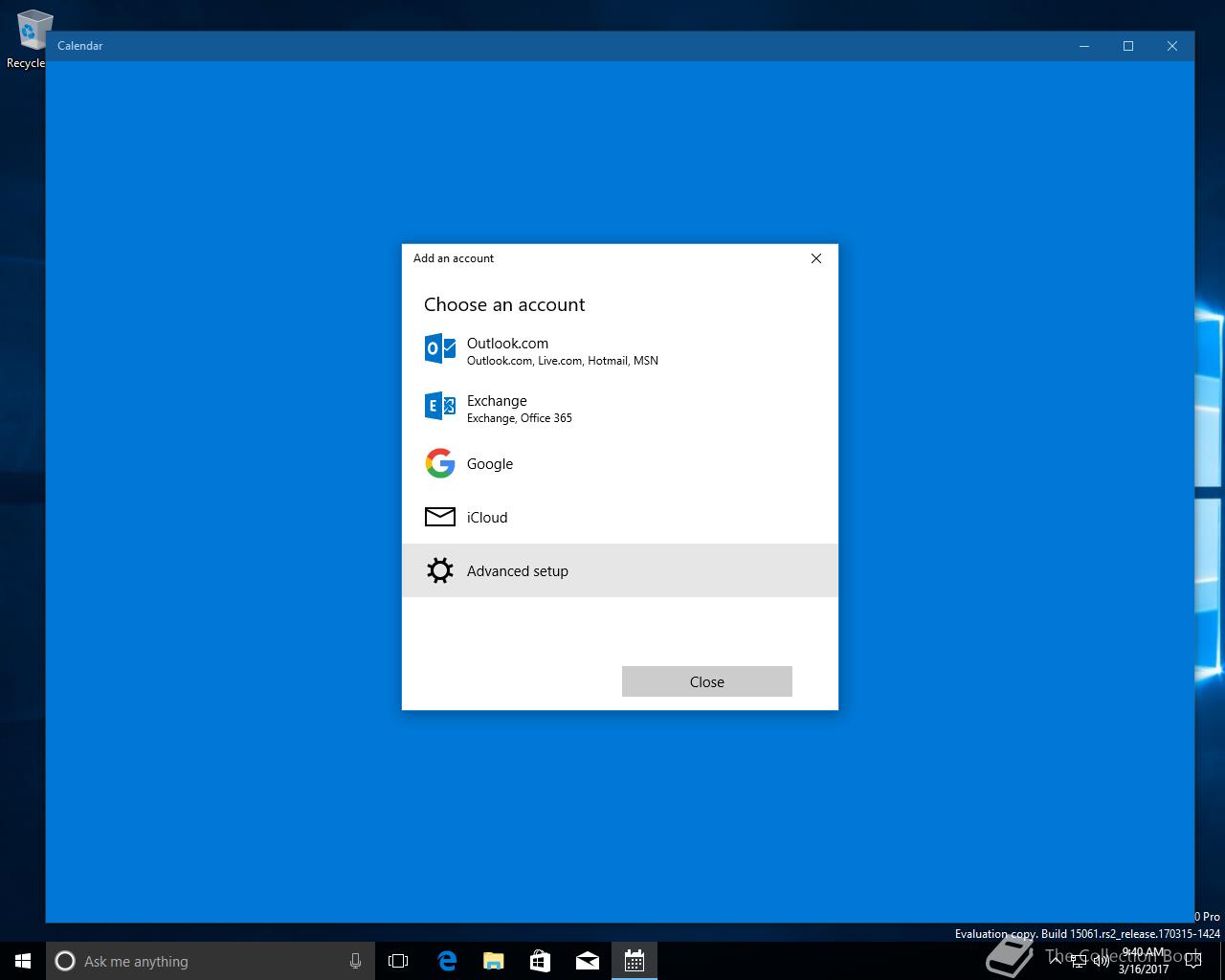Click the 'Advanced setup' label text
Screen dimensions: 1225x980
518,571
